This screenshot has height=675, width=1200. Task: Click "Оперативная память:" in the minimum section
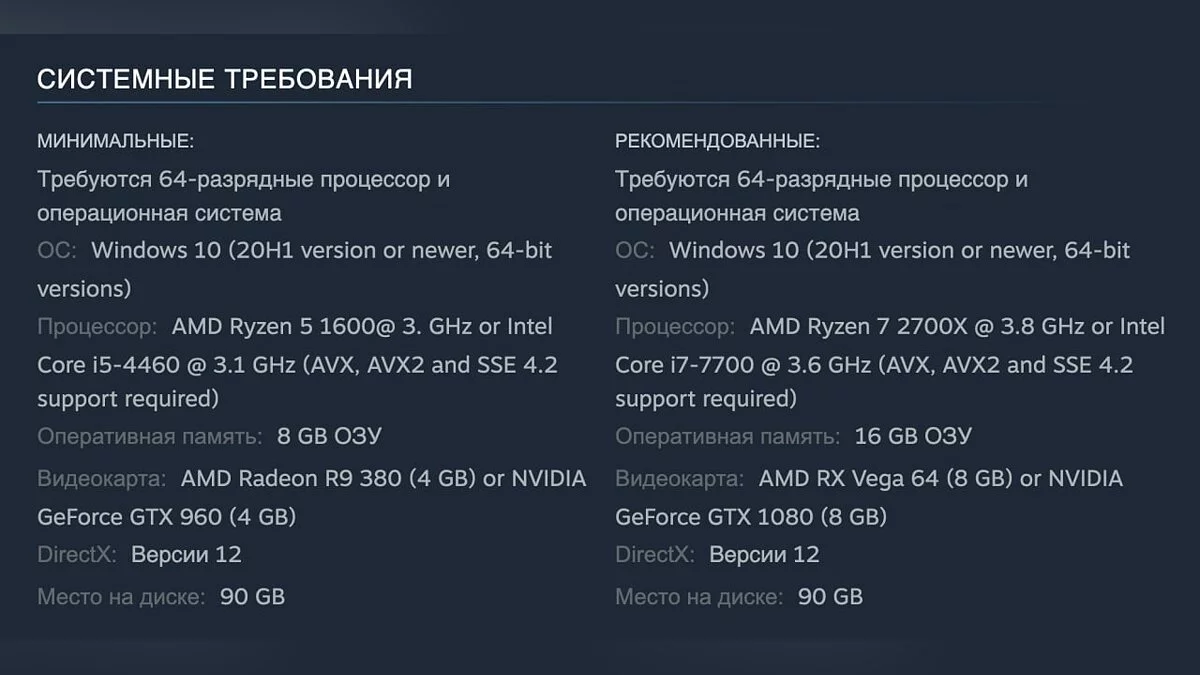[150, 436]
